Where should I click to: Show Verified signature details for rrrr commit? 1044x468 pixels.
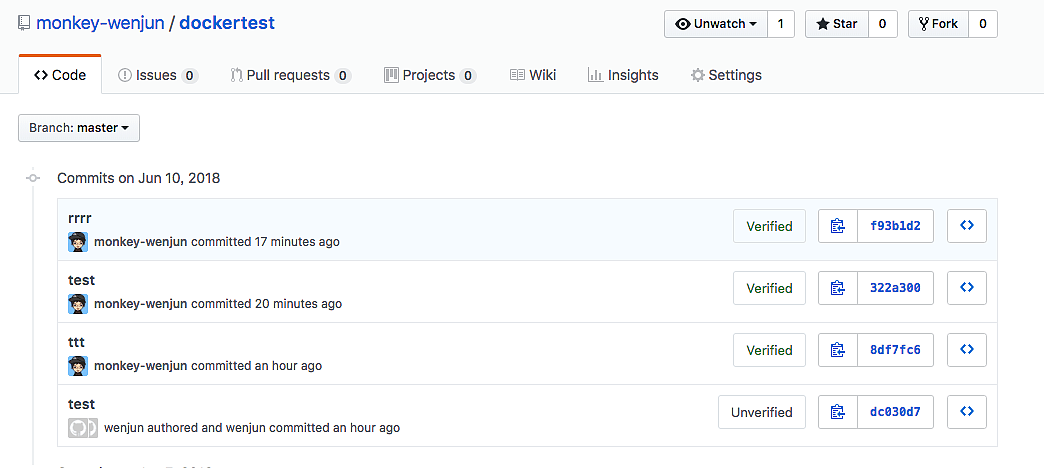click(x=769, y=226)
